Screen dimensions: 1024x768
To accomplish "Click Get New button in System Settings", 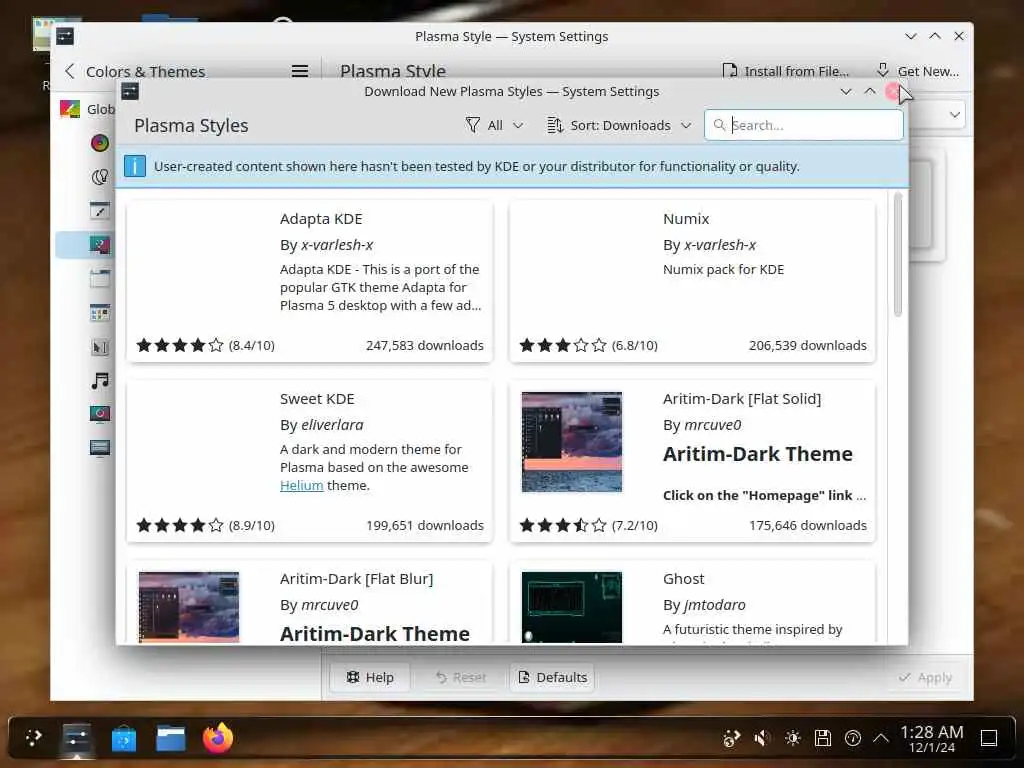I will tap(918, 71).
